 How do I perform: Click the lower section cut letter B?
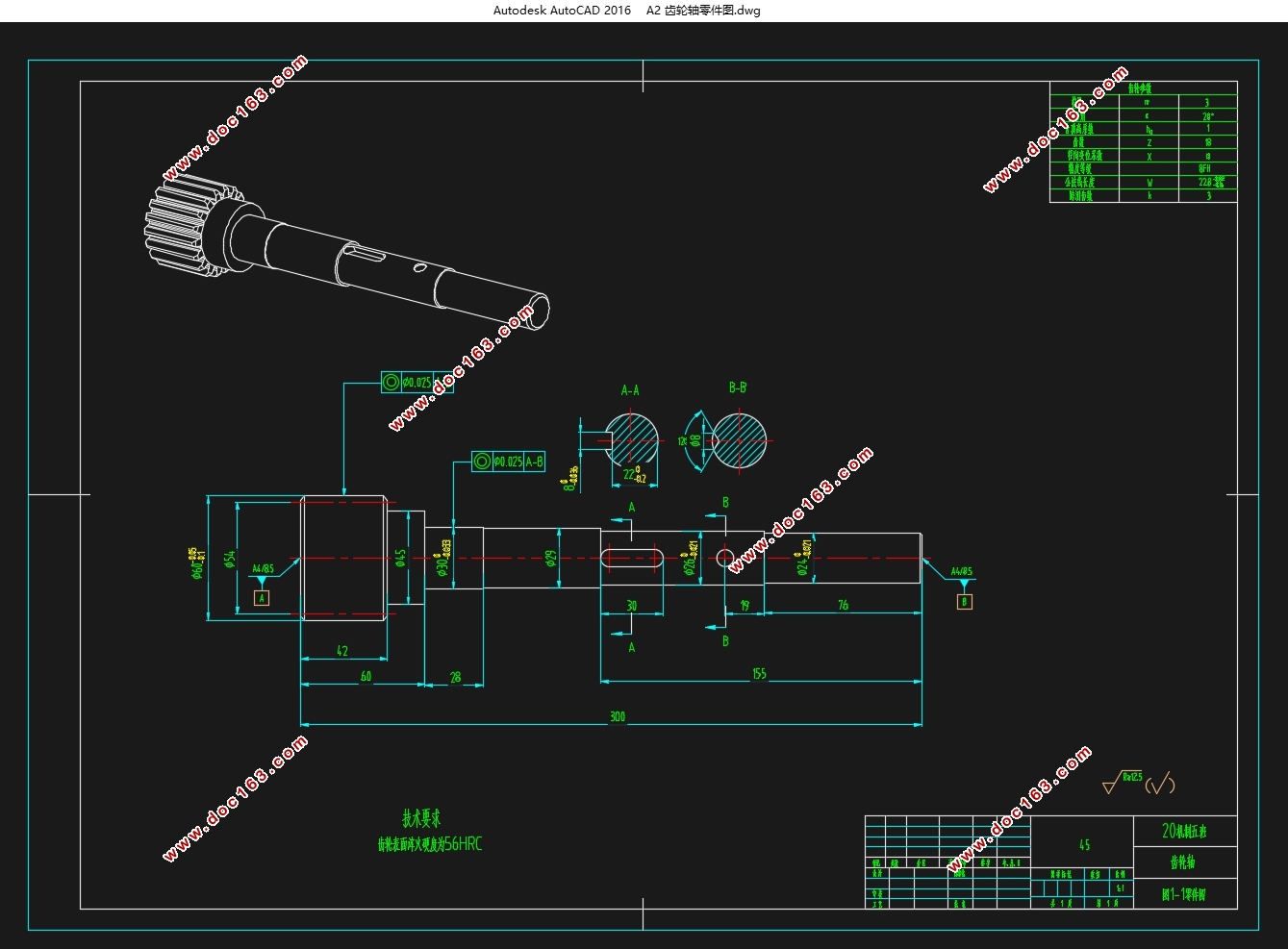725,640
